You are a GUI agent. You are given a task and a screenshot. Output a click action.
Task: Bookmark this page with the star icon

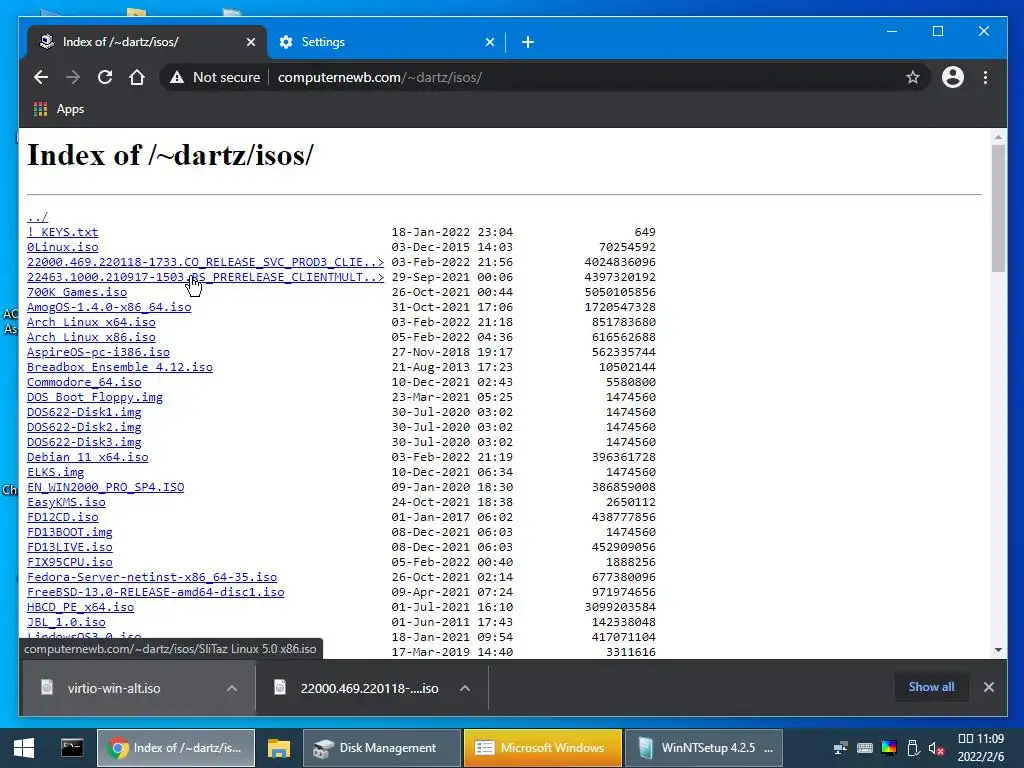913,77
